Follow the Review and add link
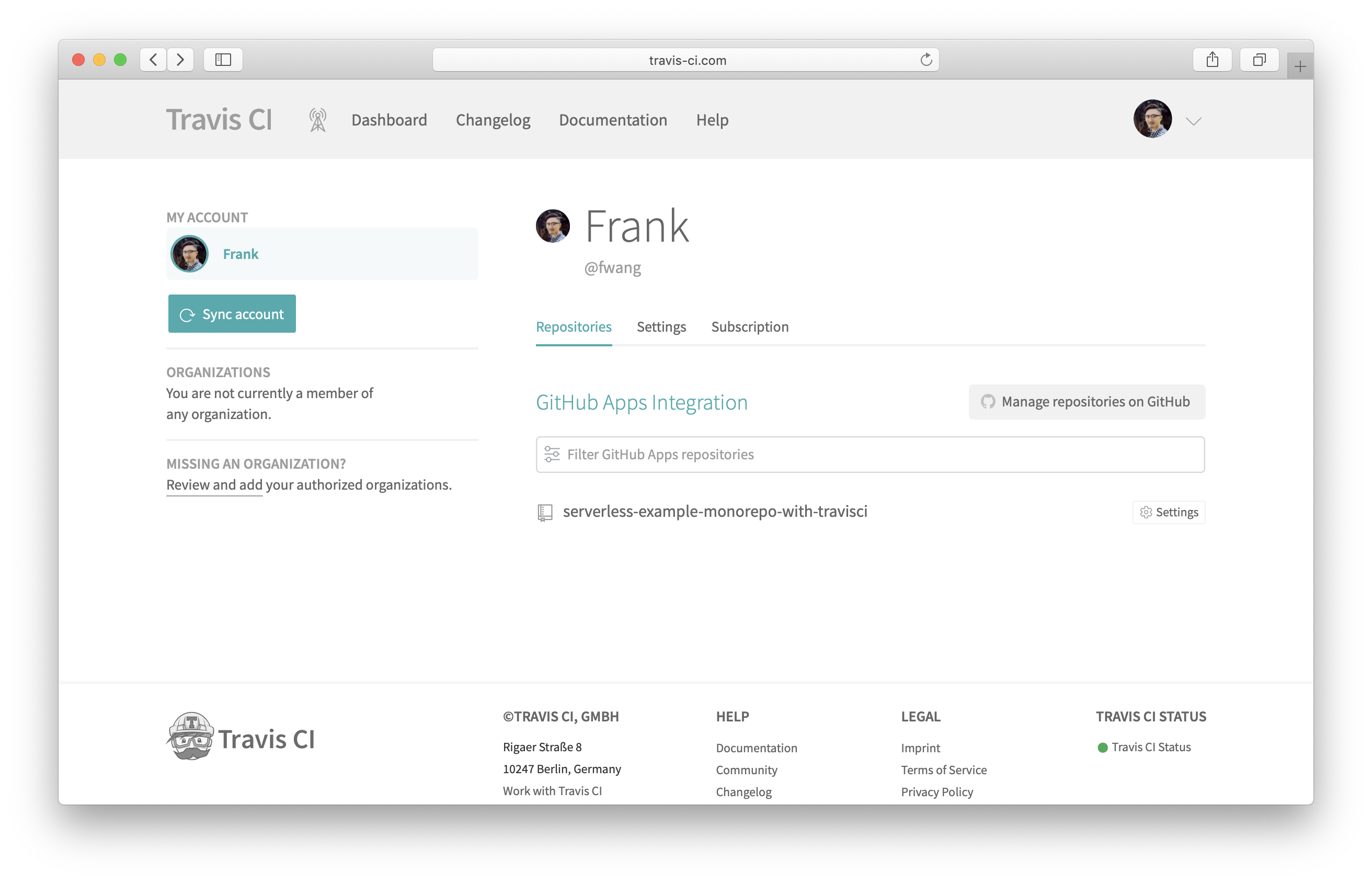 coord(214,485)
